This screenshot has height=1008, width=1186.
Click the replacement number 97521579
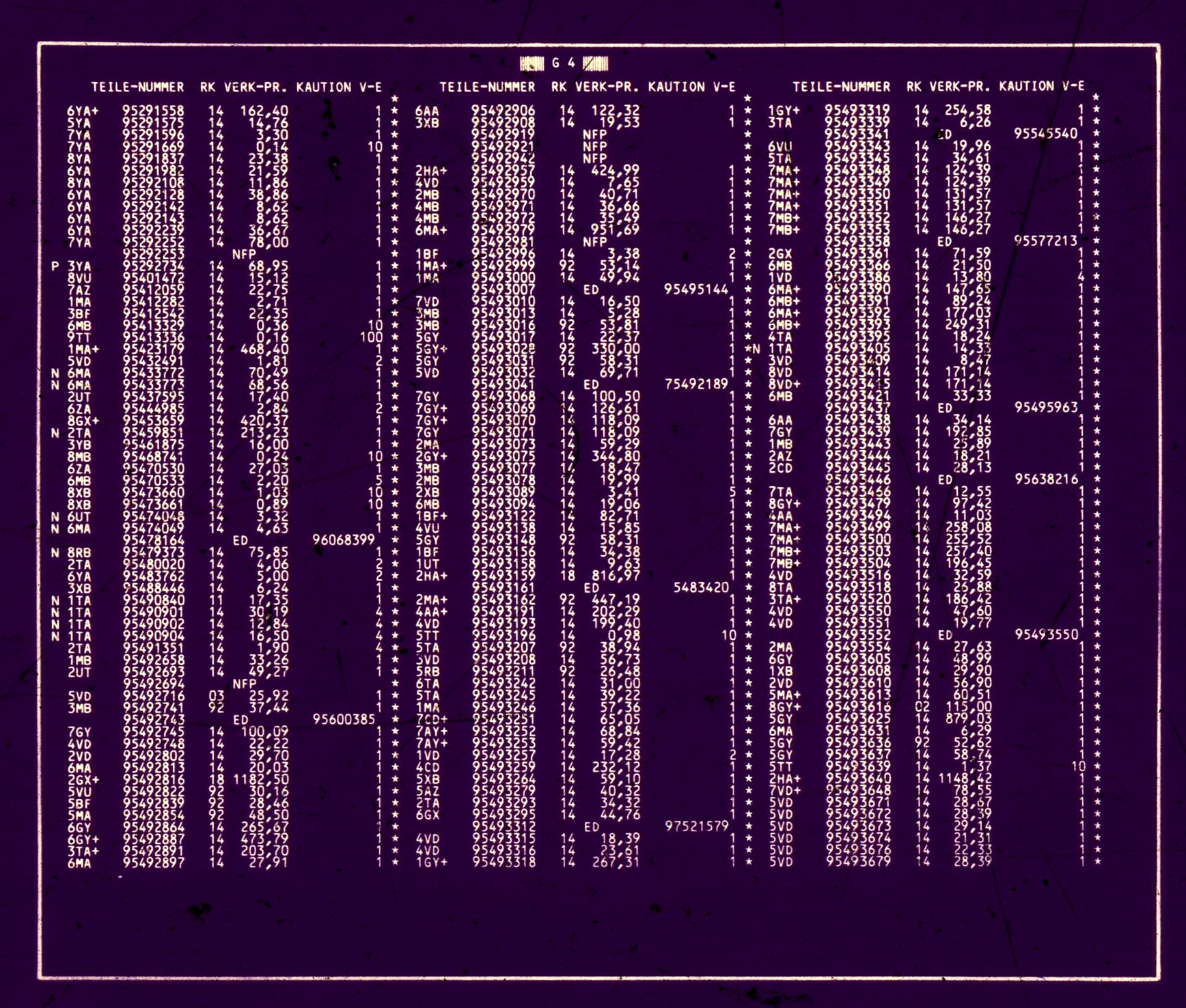696,826
